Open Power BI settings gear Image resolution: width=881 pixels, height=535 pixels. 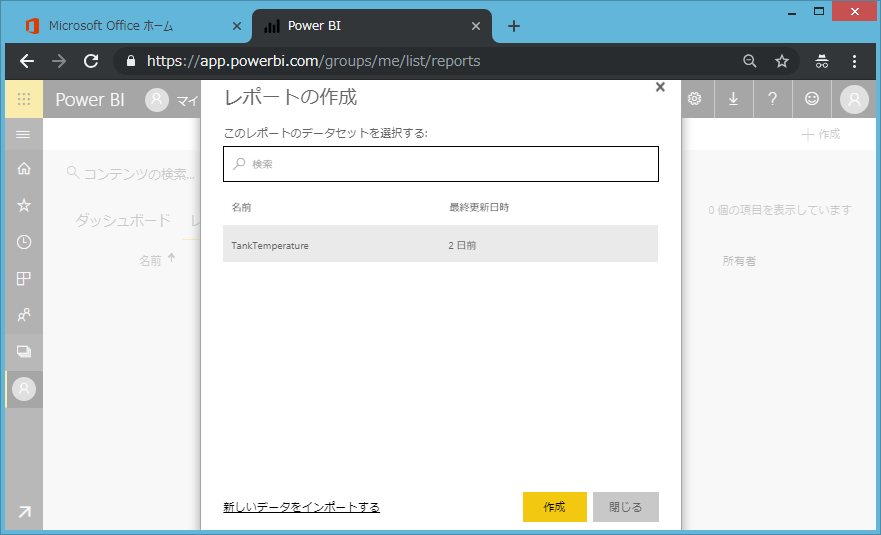click(x=695, y=99)
